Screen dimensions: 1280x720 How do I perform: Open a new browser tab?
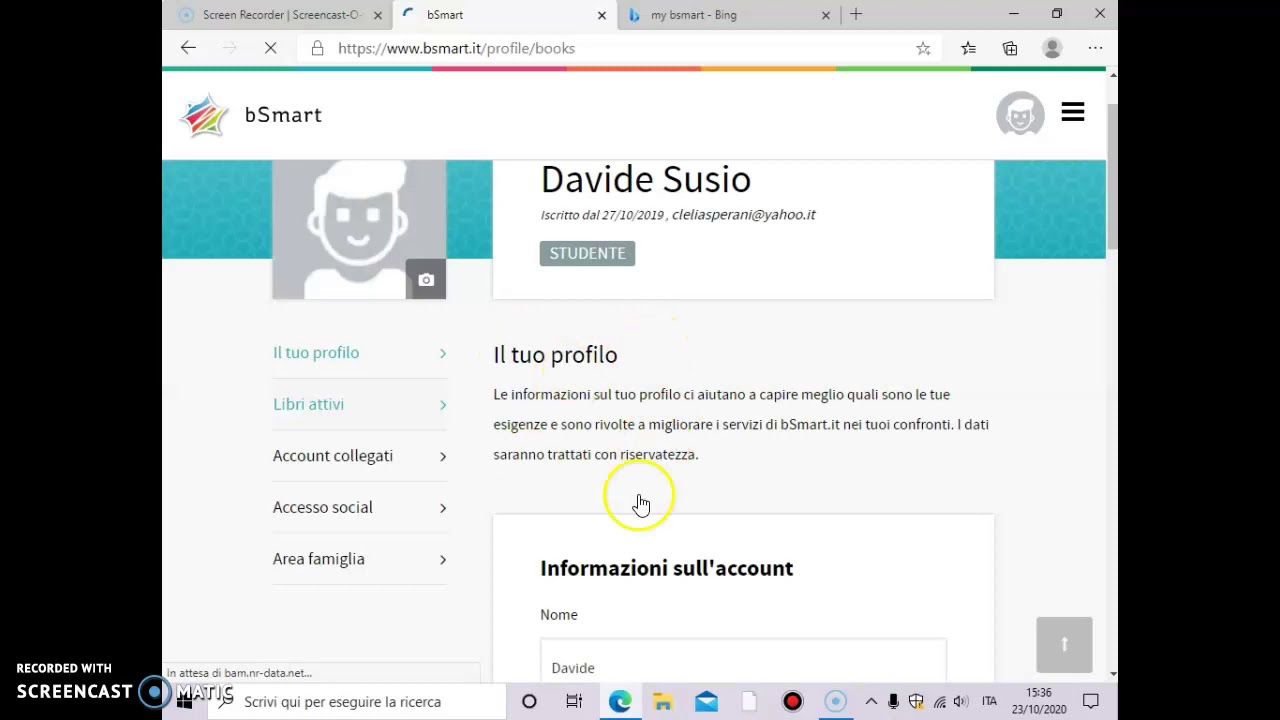tap(856, 15)
